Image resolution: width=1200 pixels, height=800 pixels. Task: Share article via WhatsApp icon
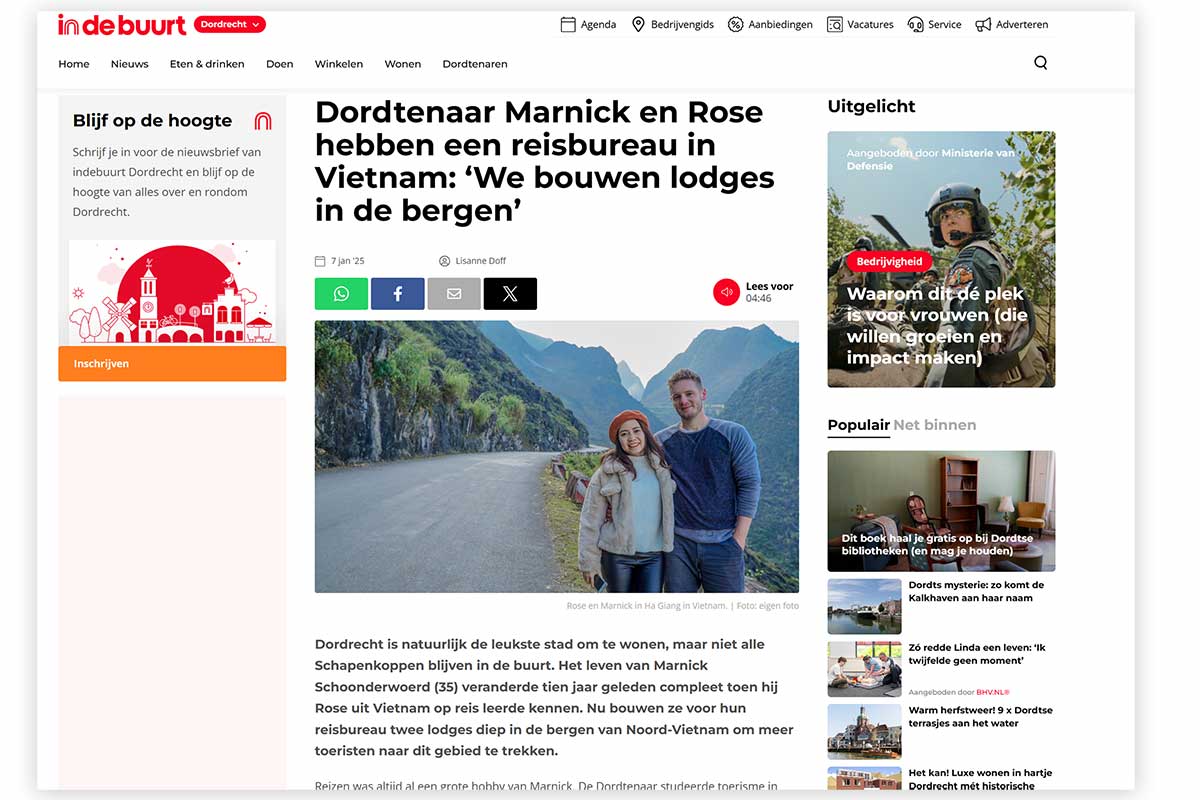coord(341,294)
